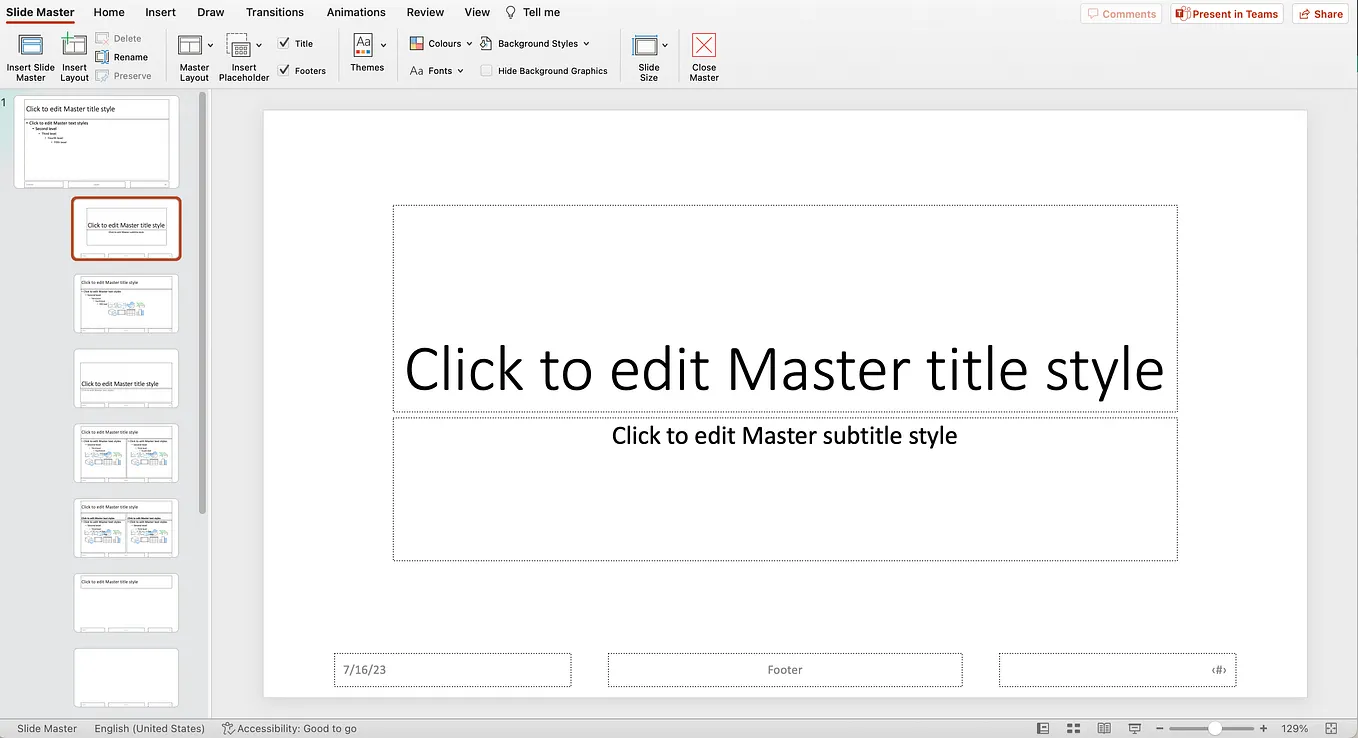
Task: Uncheck the Footers checkbox
Action: coord(284,70)
